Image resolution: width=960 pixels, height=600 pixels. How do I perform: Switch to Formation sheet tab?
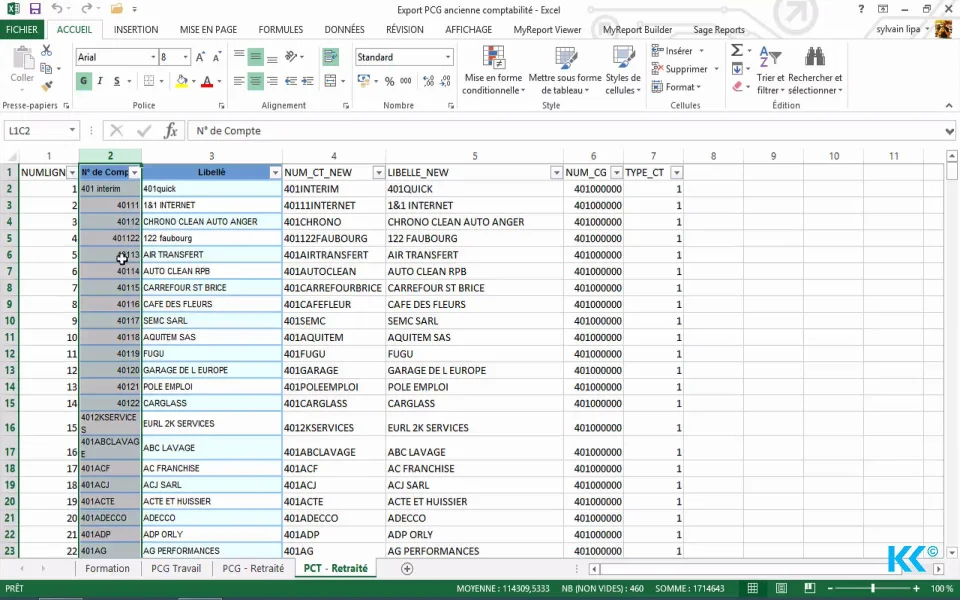click(x=107, y=569)
